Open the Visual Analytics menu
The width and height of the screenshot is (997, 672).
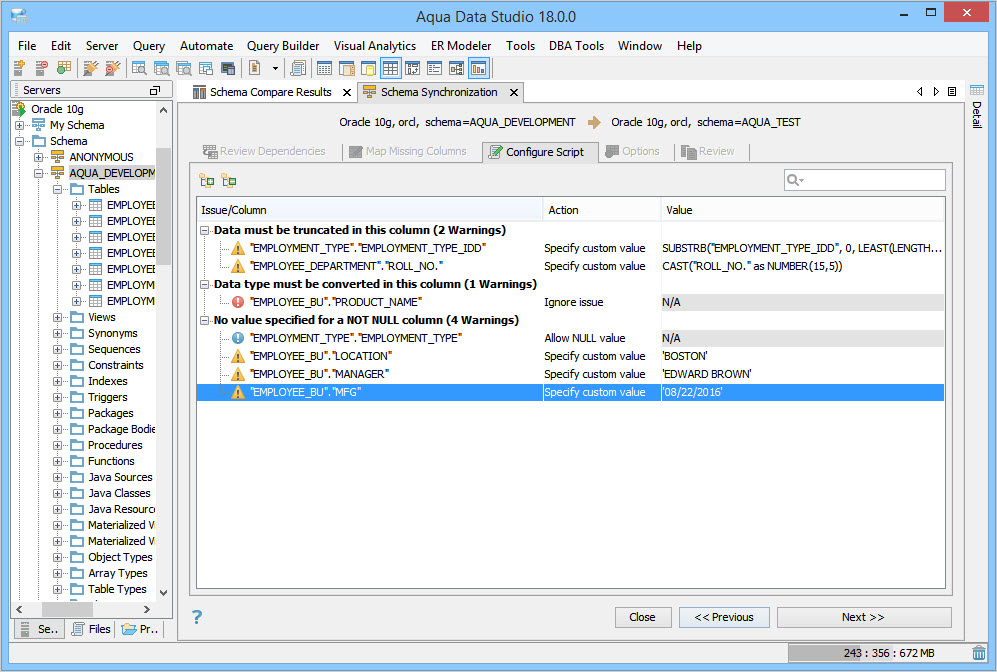(375, 46)
